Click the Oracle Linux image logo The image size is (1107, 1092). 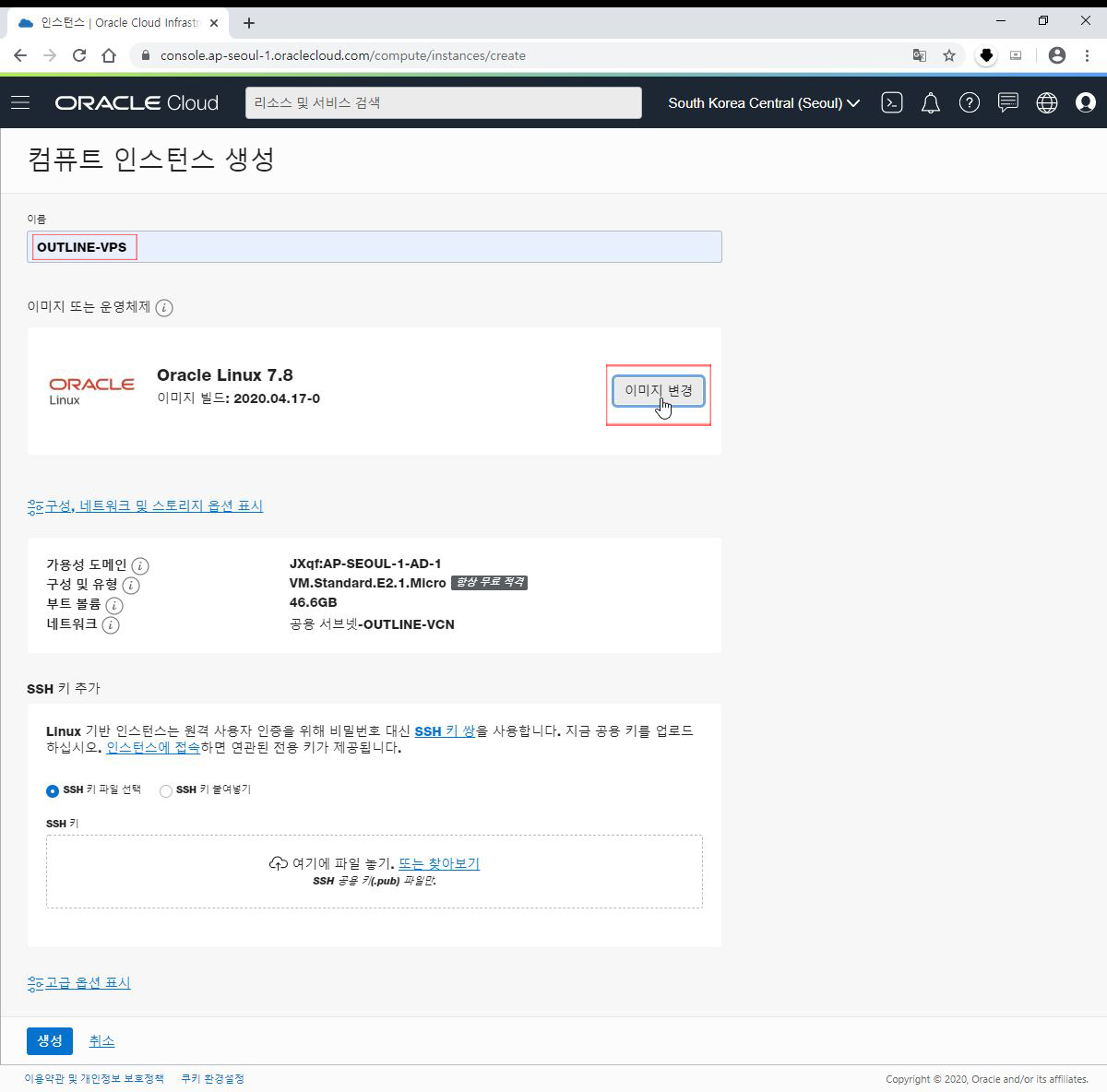(x=91, y=390)
